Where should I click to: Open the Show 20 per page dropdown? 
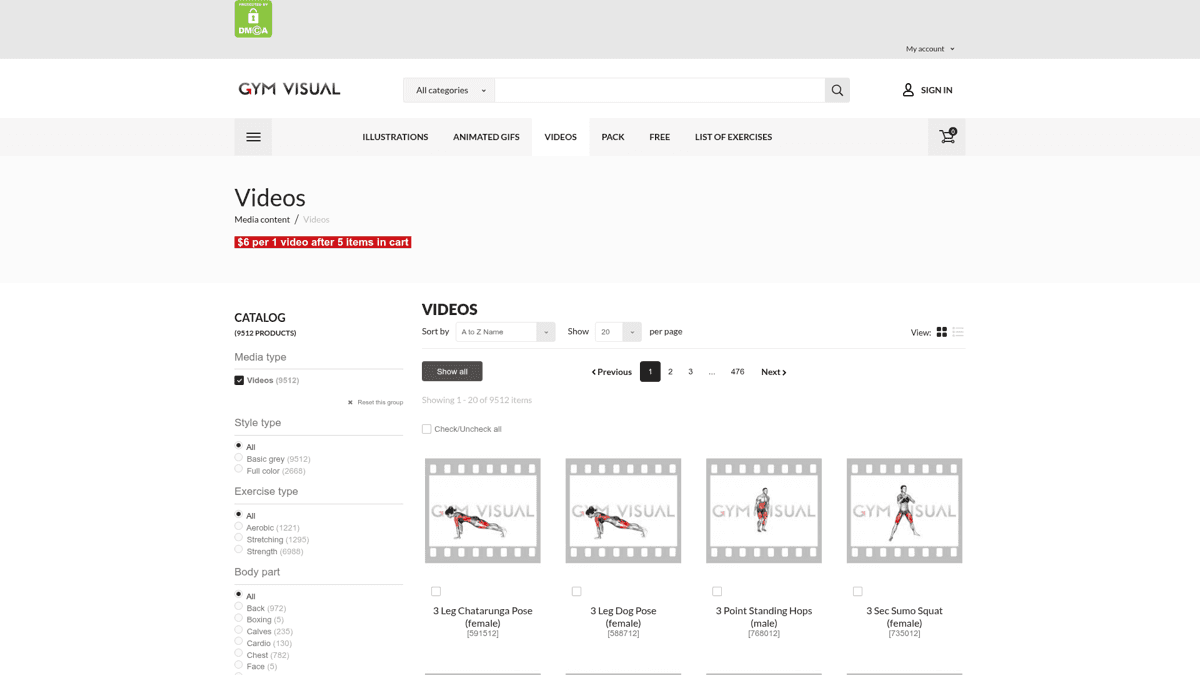[618, 332]
